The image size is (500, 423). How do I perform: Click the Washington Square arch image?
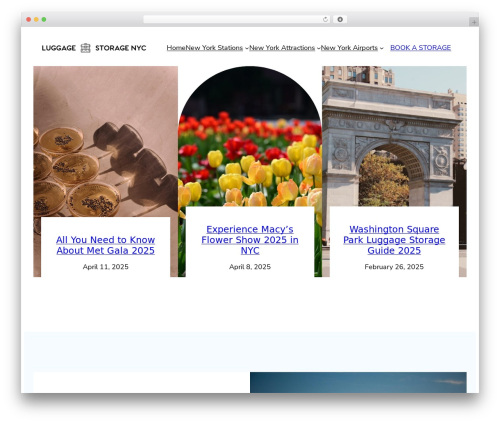pos(394,137)
